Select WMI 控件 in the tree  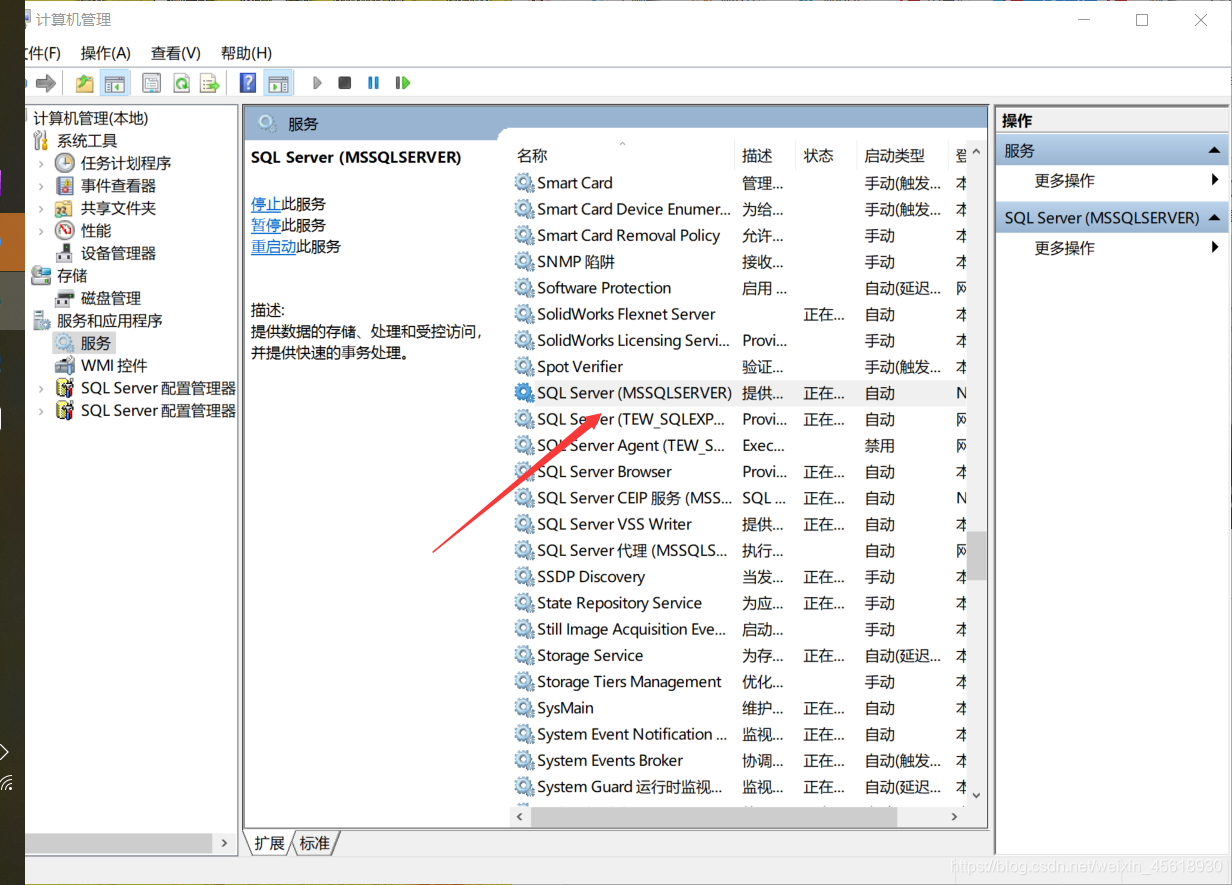pos(114,366)
